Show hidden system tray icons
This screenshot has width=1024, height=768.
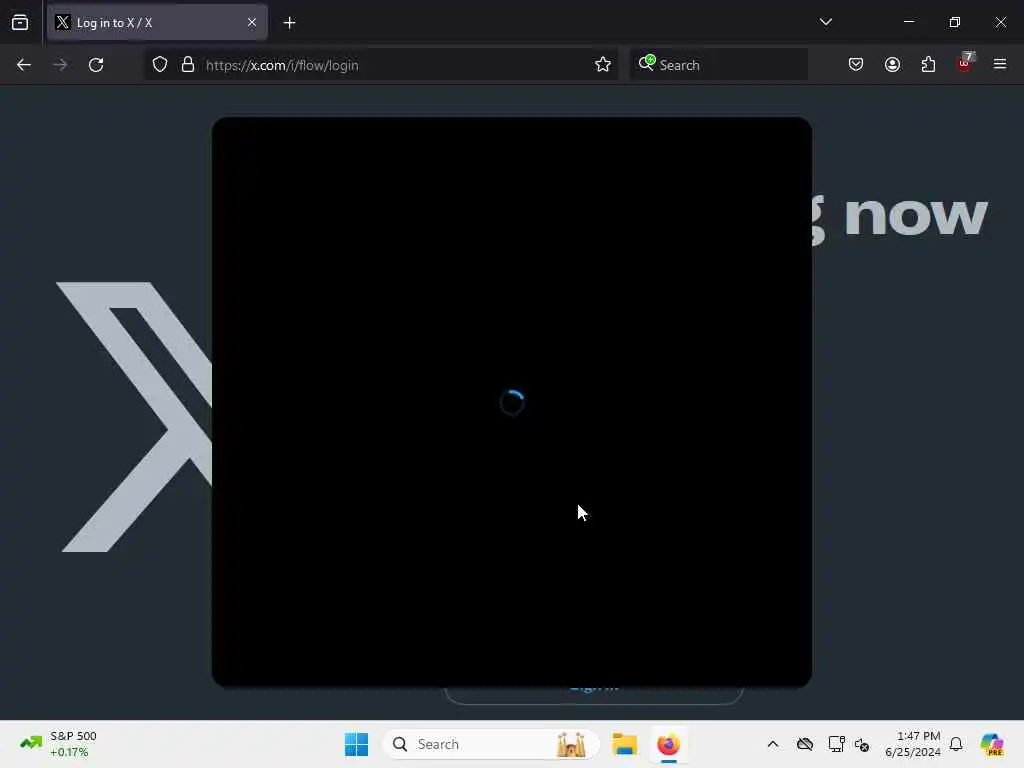tap(773, 744)
